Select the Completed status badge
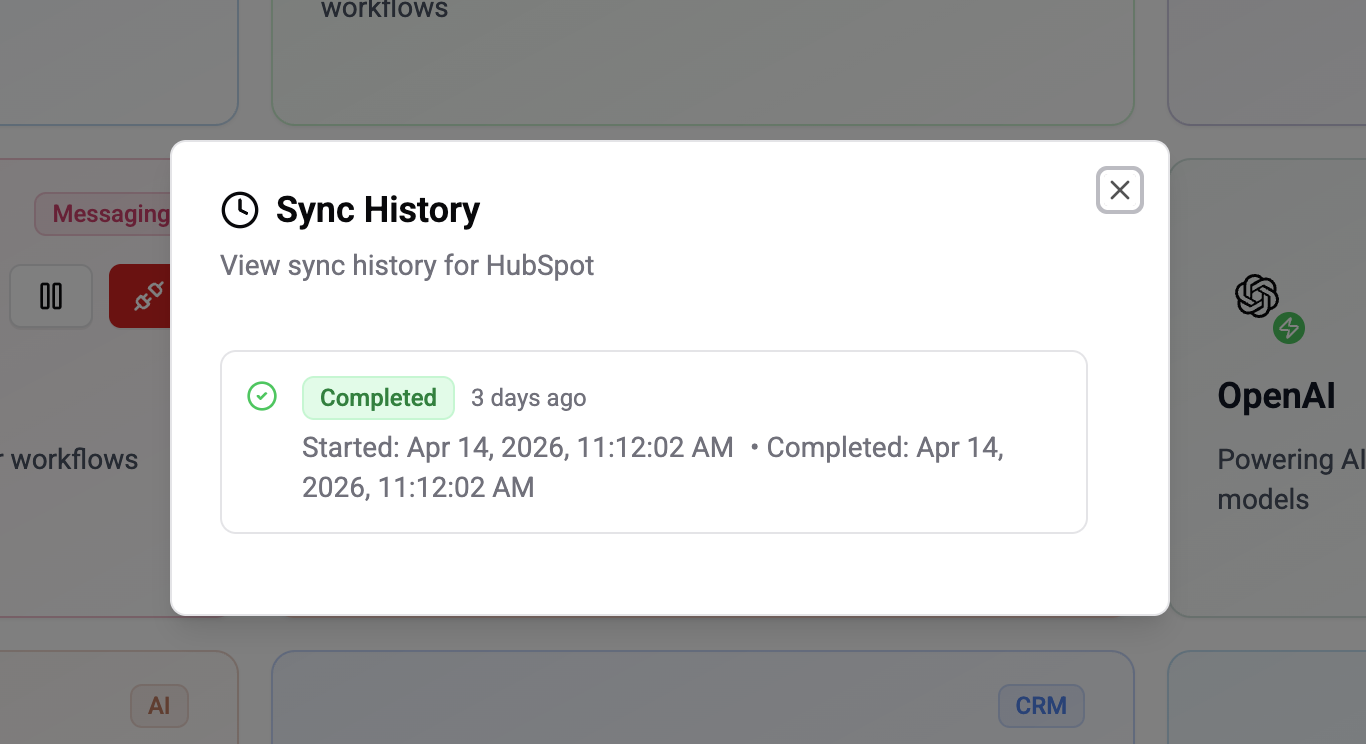 378,397
